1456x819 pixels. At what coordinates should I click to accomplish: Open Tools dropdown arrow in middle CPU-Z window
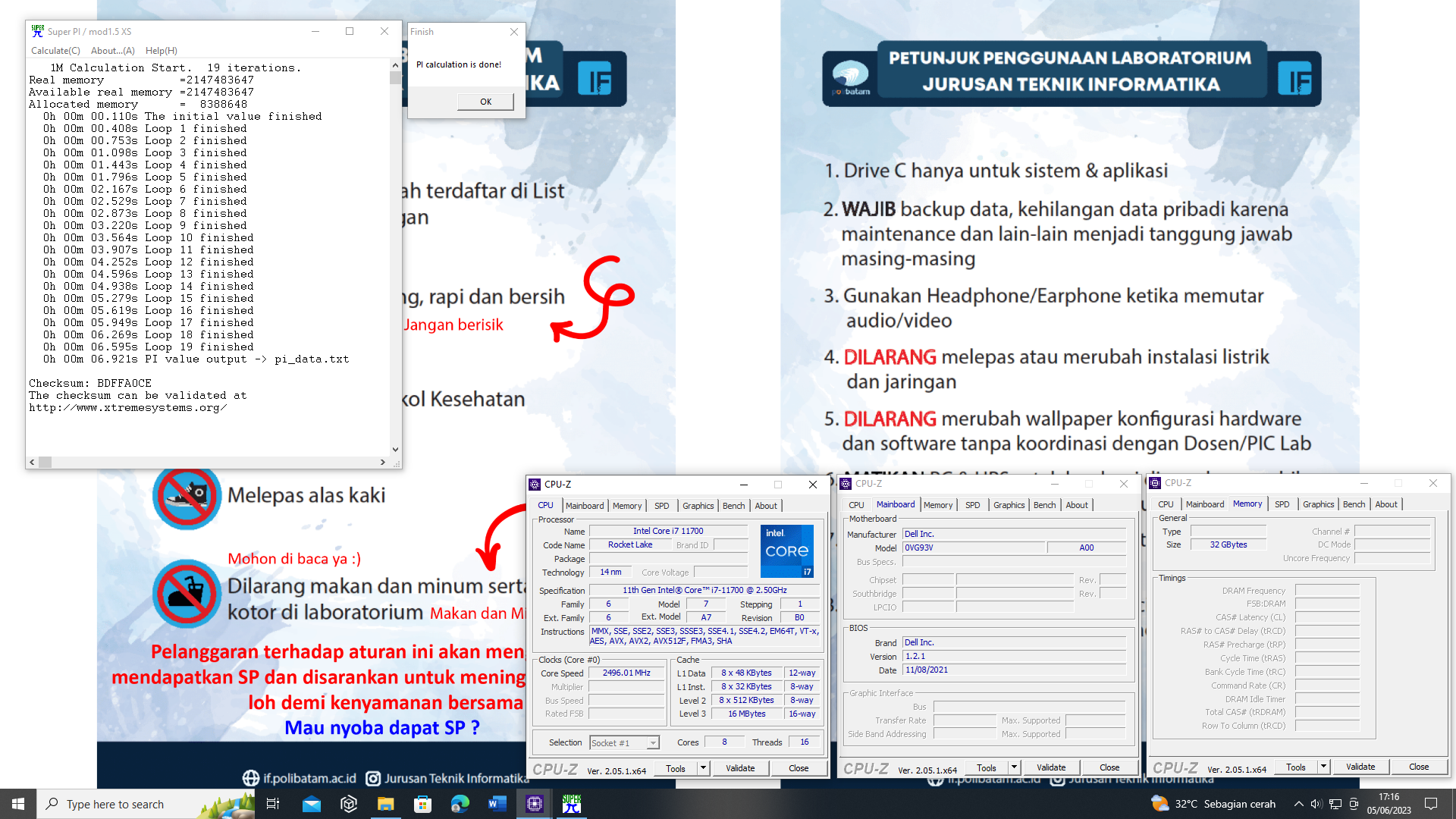coord(1015,767)
